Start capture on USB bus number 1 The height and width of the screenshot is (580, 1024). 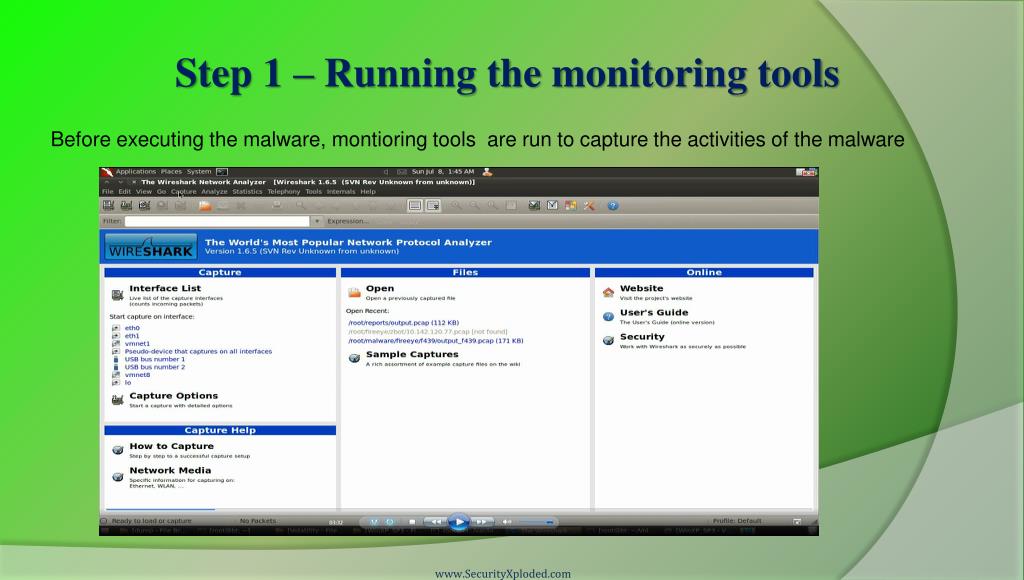pyautogui.click(x=155, y=359)
